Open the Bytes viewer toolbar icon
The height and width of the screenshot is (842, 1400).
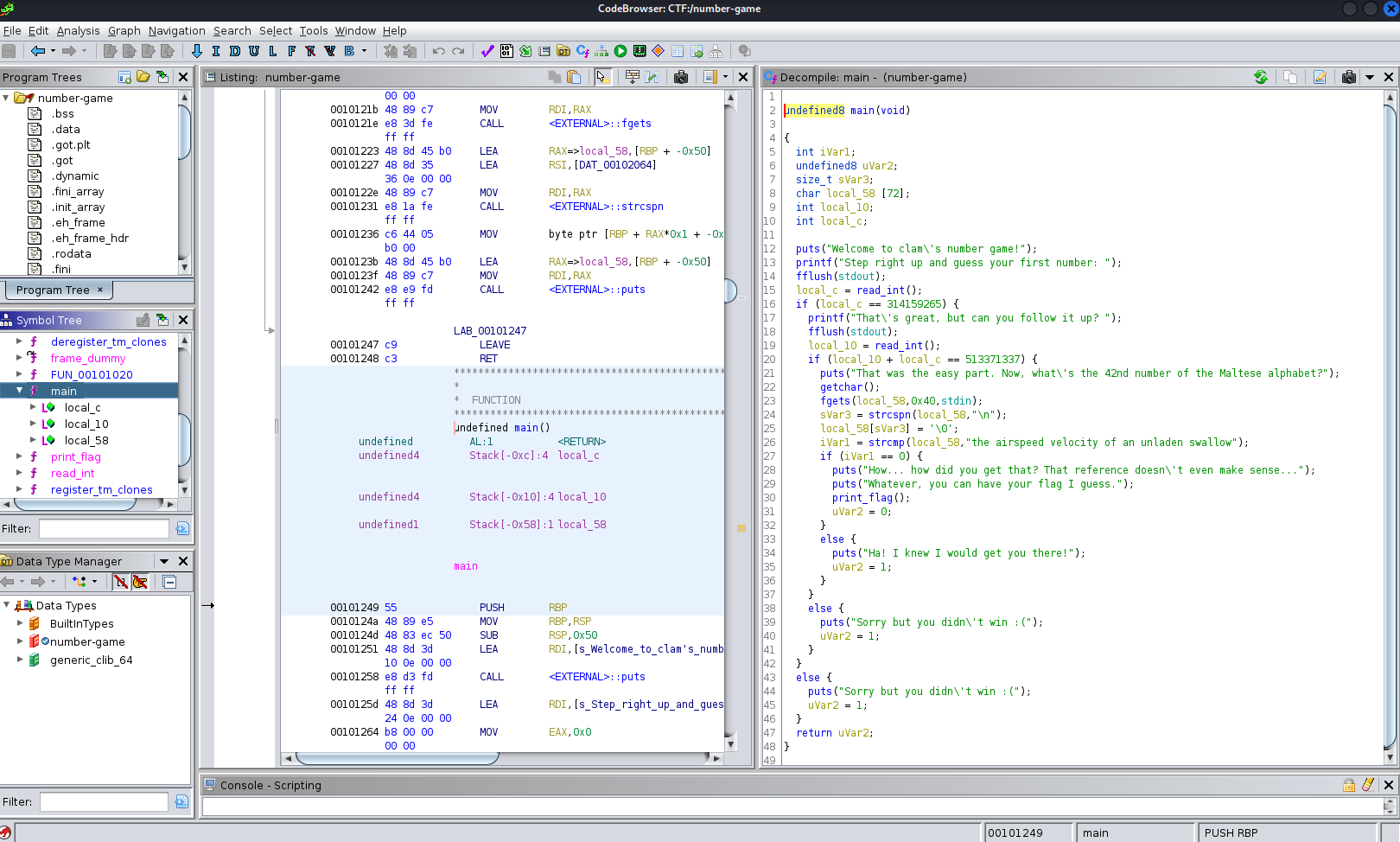click(x=506, y=51)
